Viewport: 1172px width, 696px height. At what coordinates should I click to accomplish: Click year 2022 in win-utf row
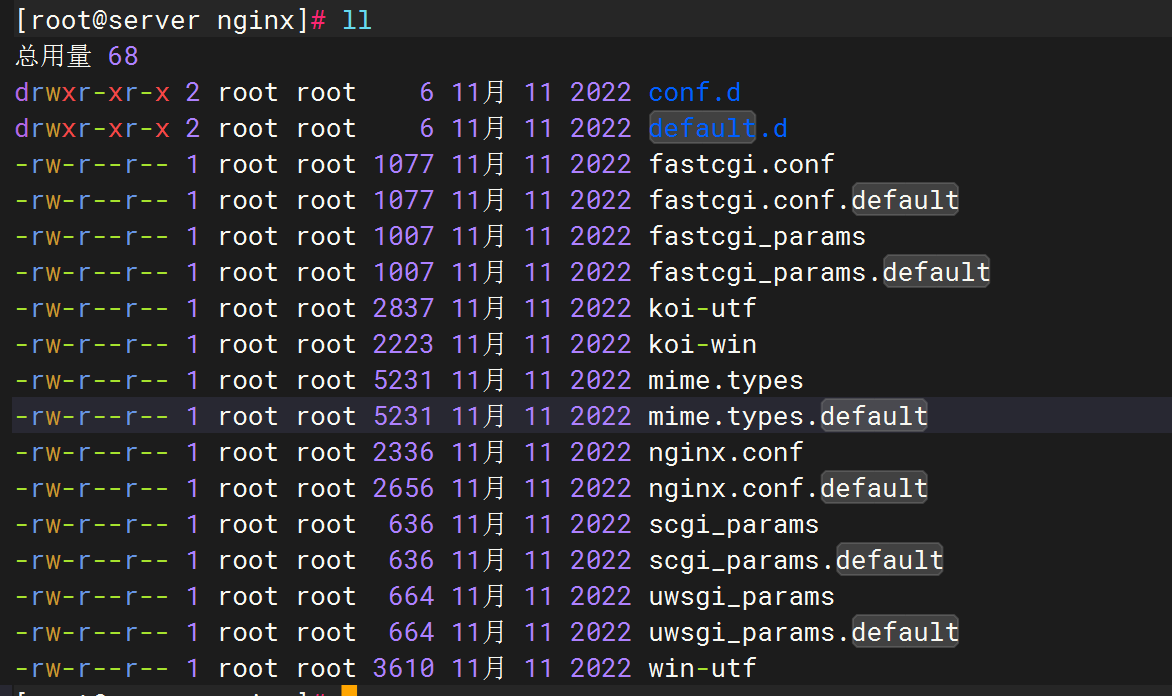click(601, 668)
